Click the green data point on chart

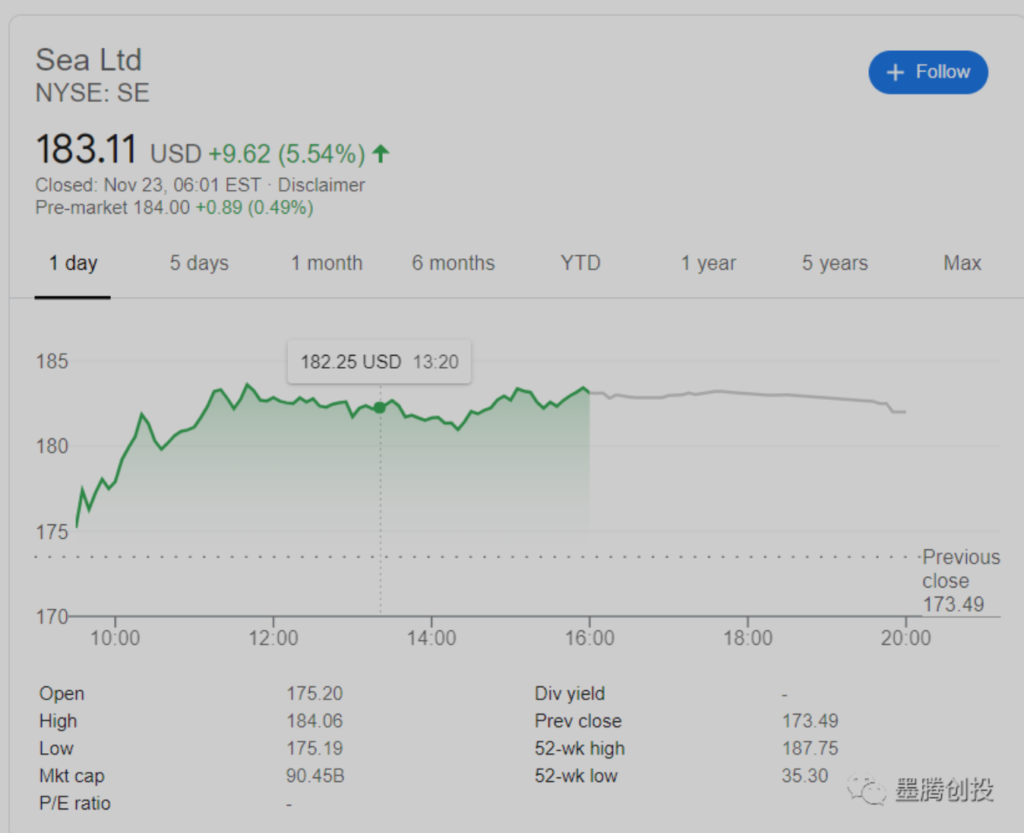click(x=380, y=407)
